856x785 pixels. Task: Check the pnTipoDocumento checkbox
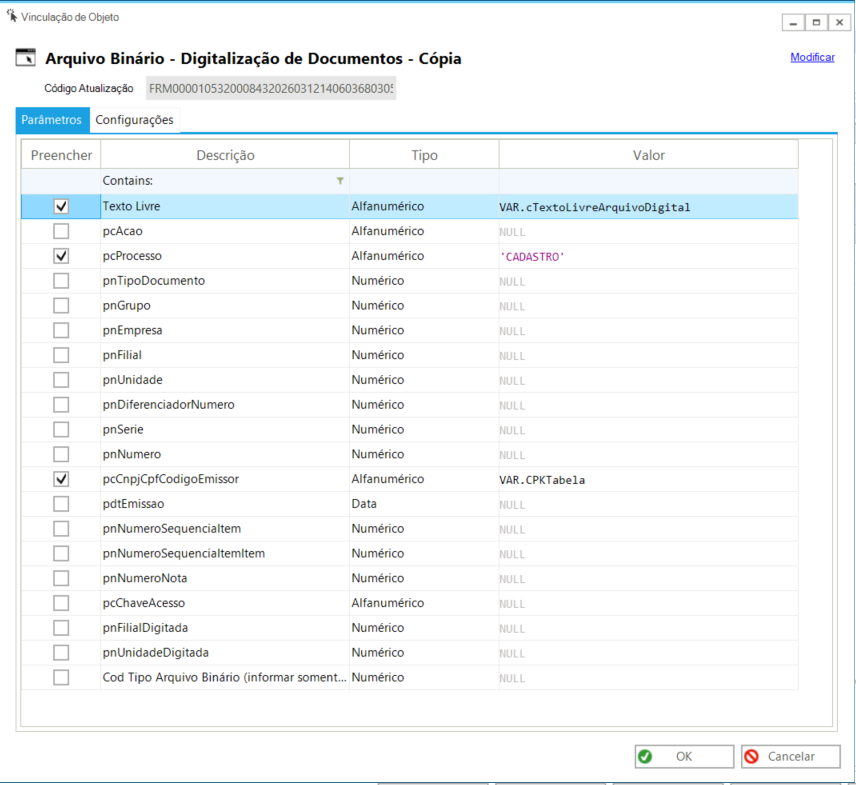point(61,281)
